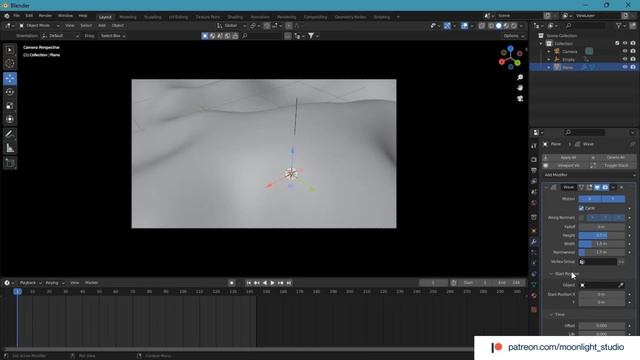Click the Blender logo menu icon

tap(7, 16)
